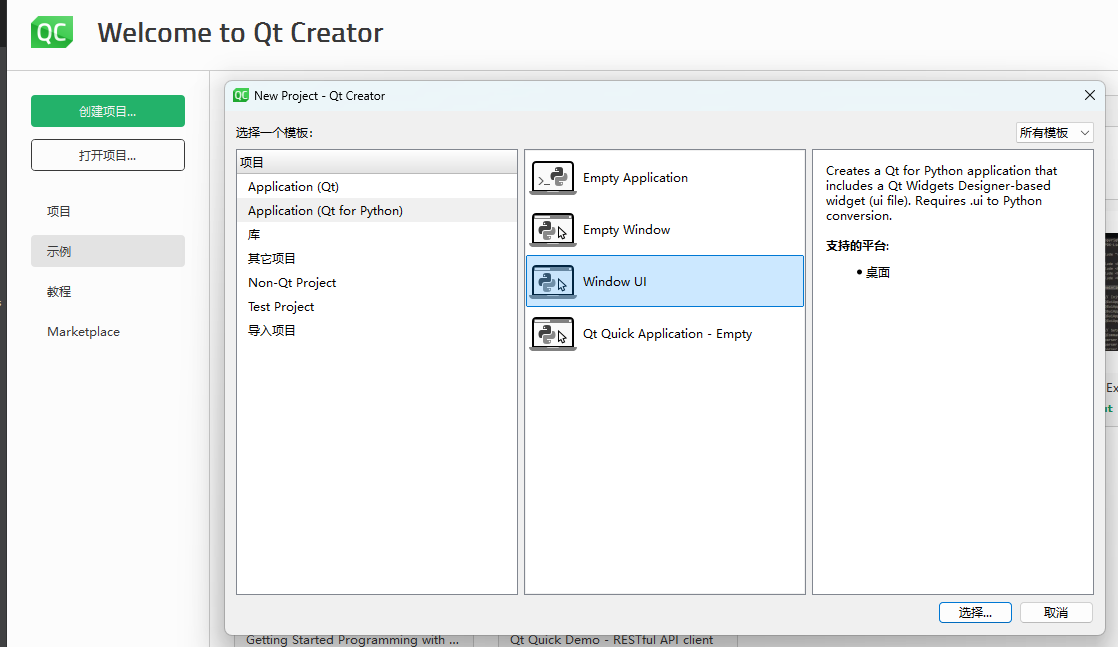The image size is (1118, 647).
Task: Choose the Window UI label
Action: (x=615, y=282)
